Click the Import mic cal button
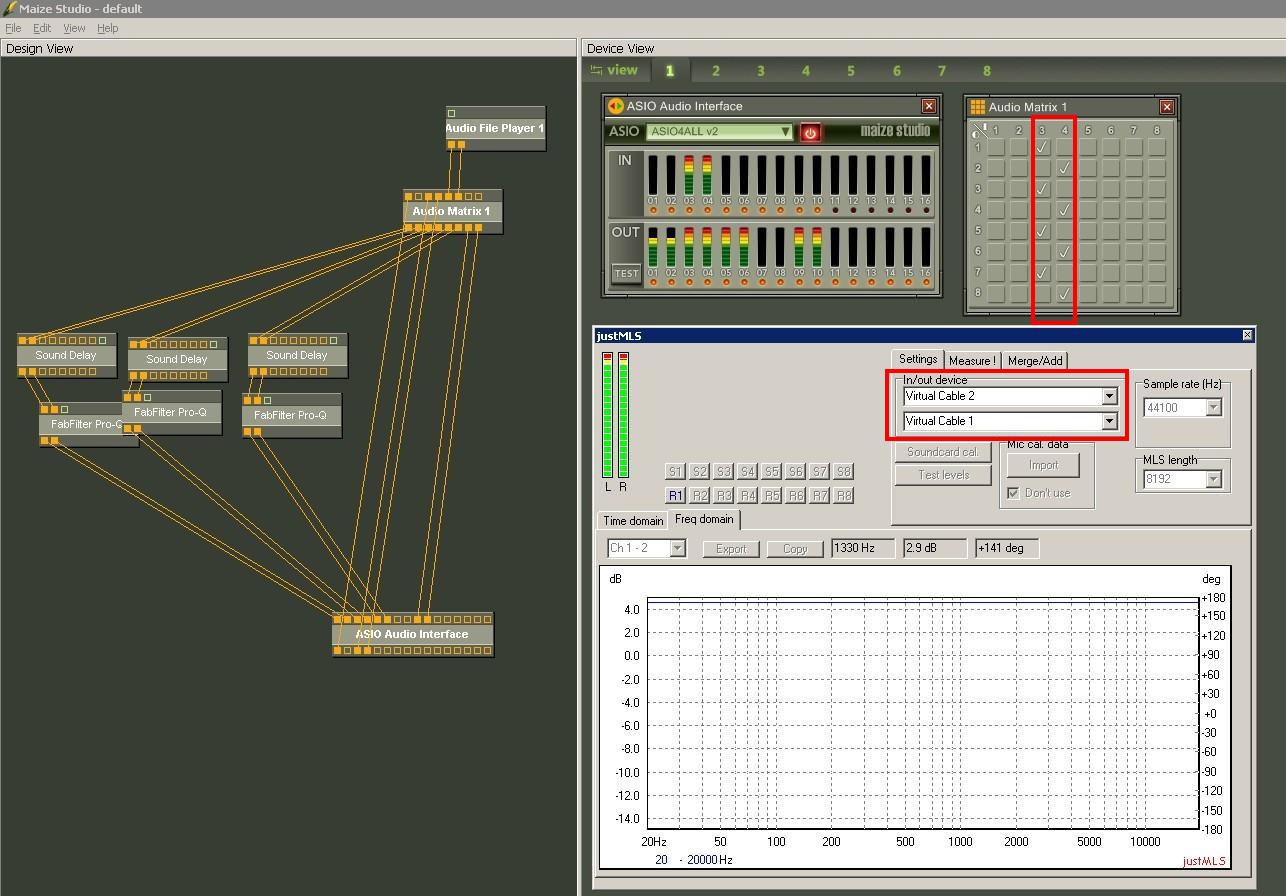This screenshot has height=896, width=1286. 1042,465
